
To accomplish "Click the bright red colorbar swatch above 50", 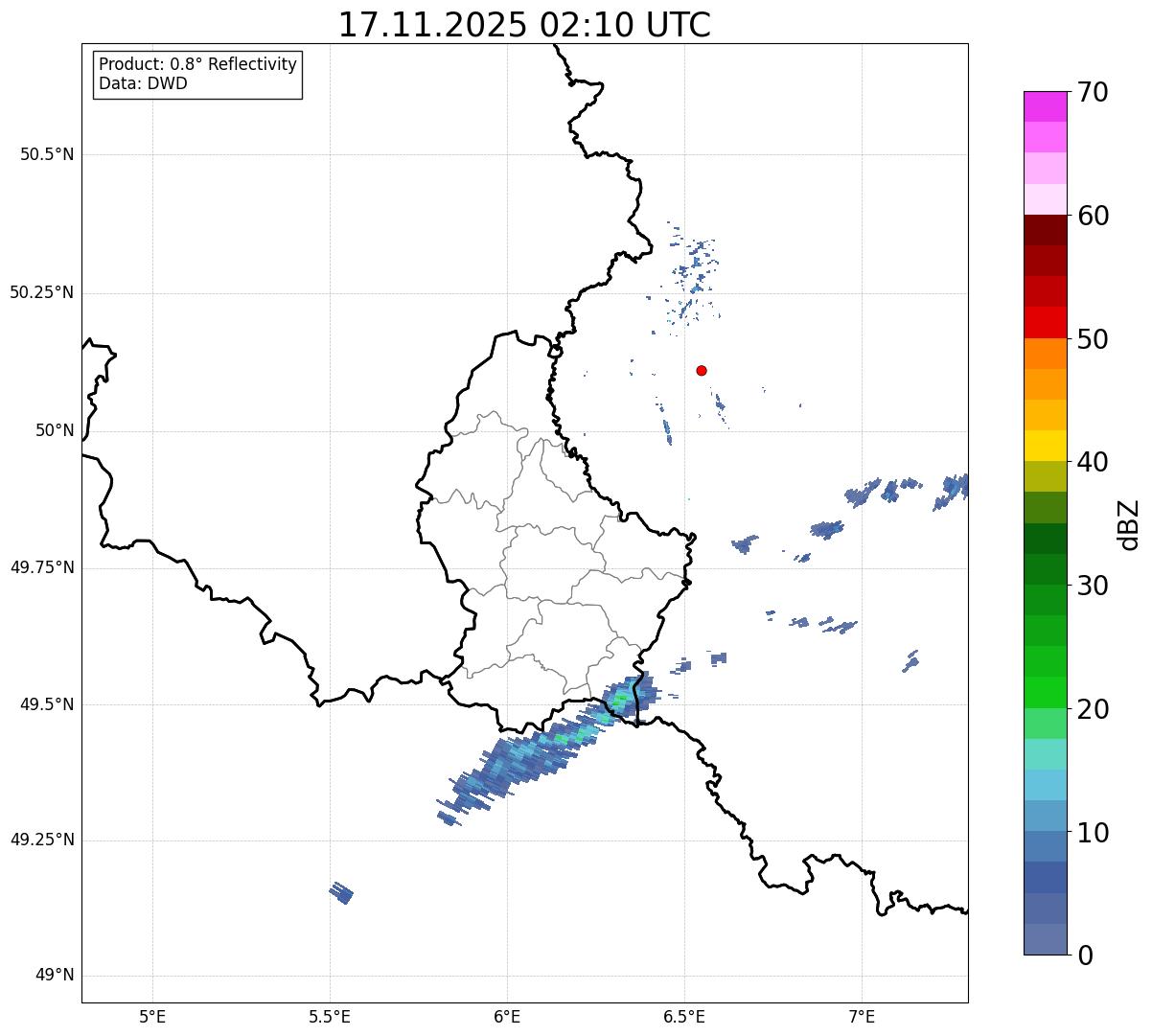I will pyautogui.click(x=1046, y=322).
